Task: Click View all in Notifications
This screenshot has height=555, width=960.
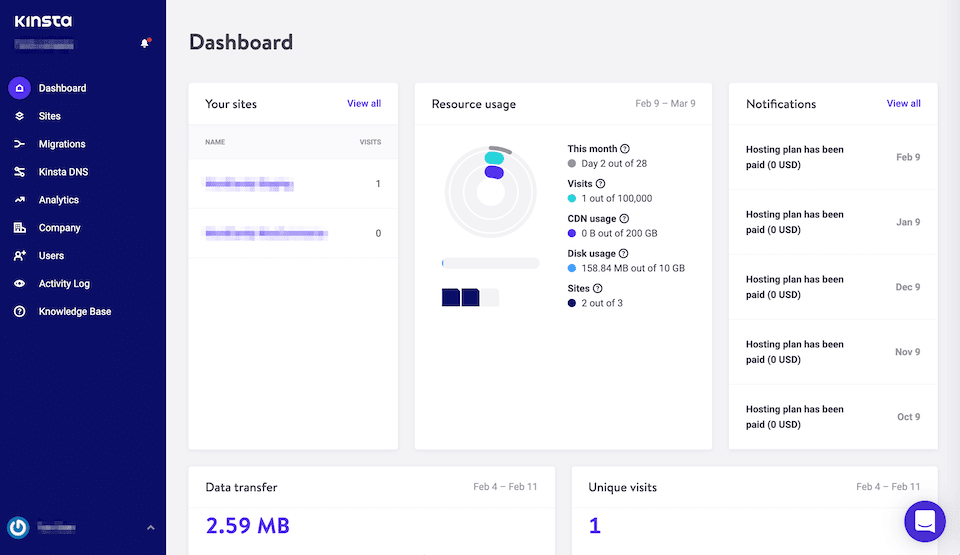Action: (x=903, y=103)
